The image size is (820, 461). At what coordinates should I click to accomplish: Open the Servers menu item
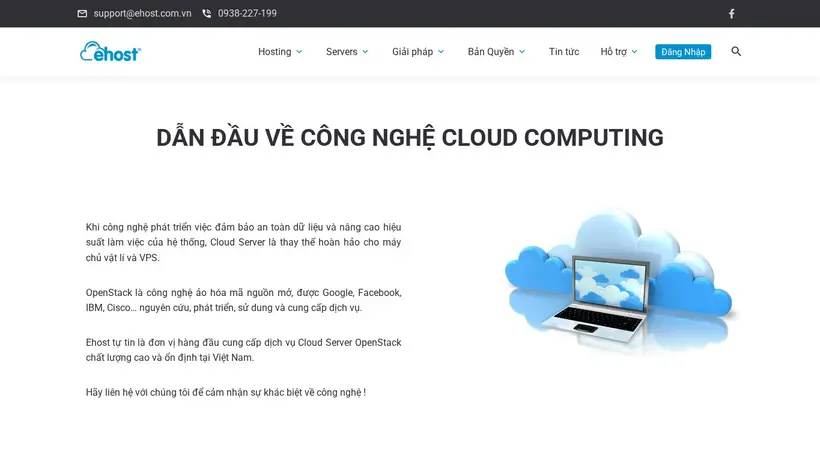click(341, 52)
